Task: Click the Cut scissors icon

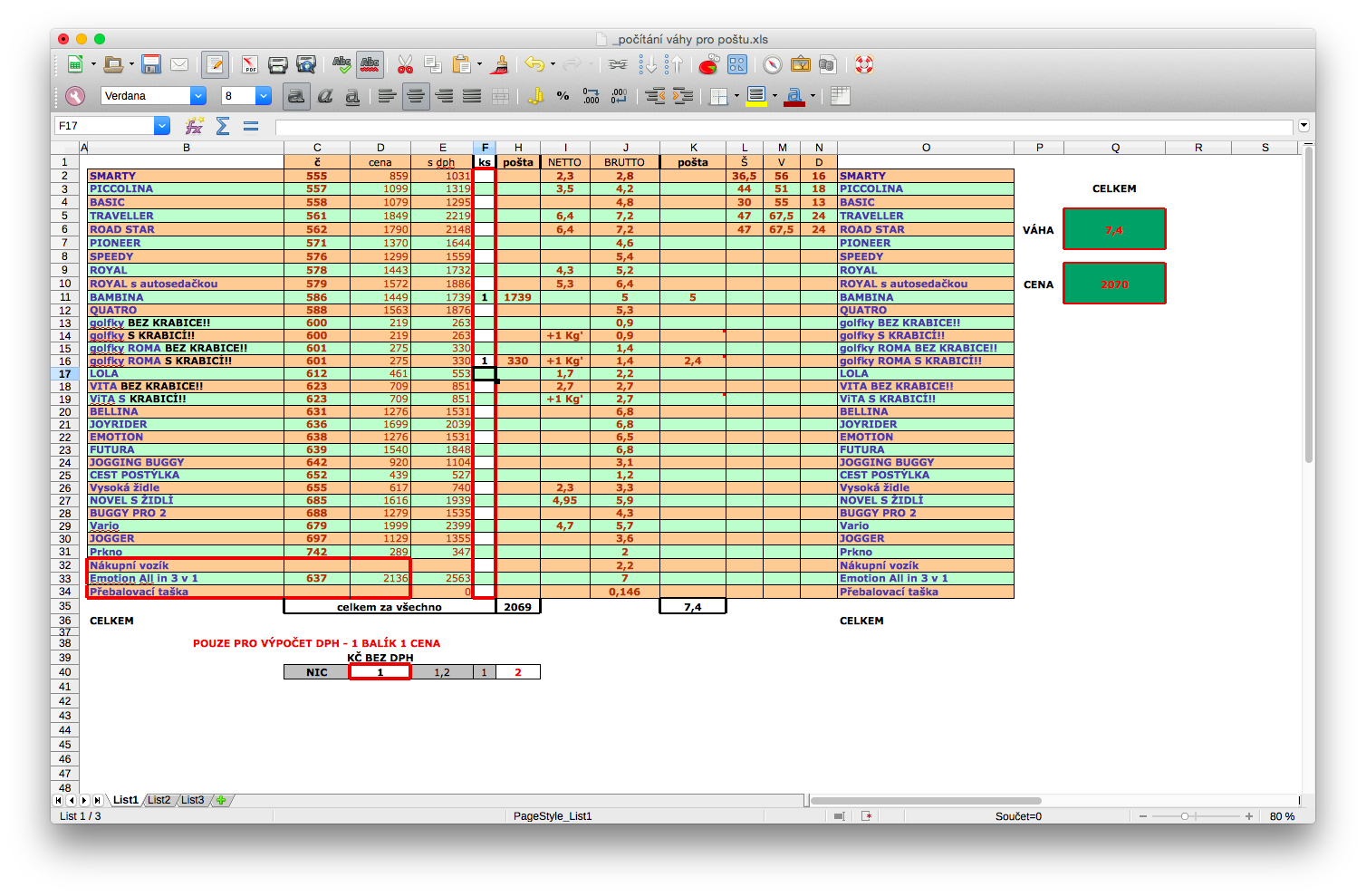Action: pyautogui.click(x=405, y=64)
